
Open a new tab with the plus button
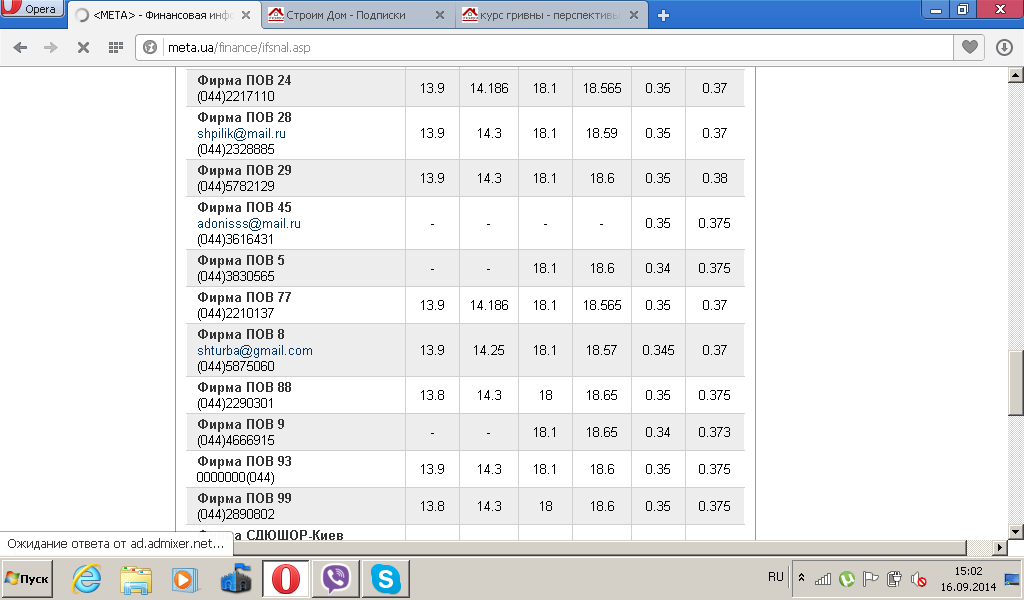coord(664,15)
